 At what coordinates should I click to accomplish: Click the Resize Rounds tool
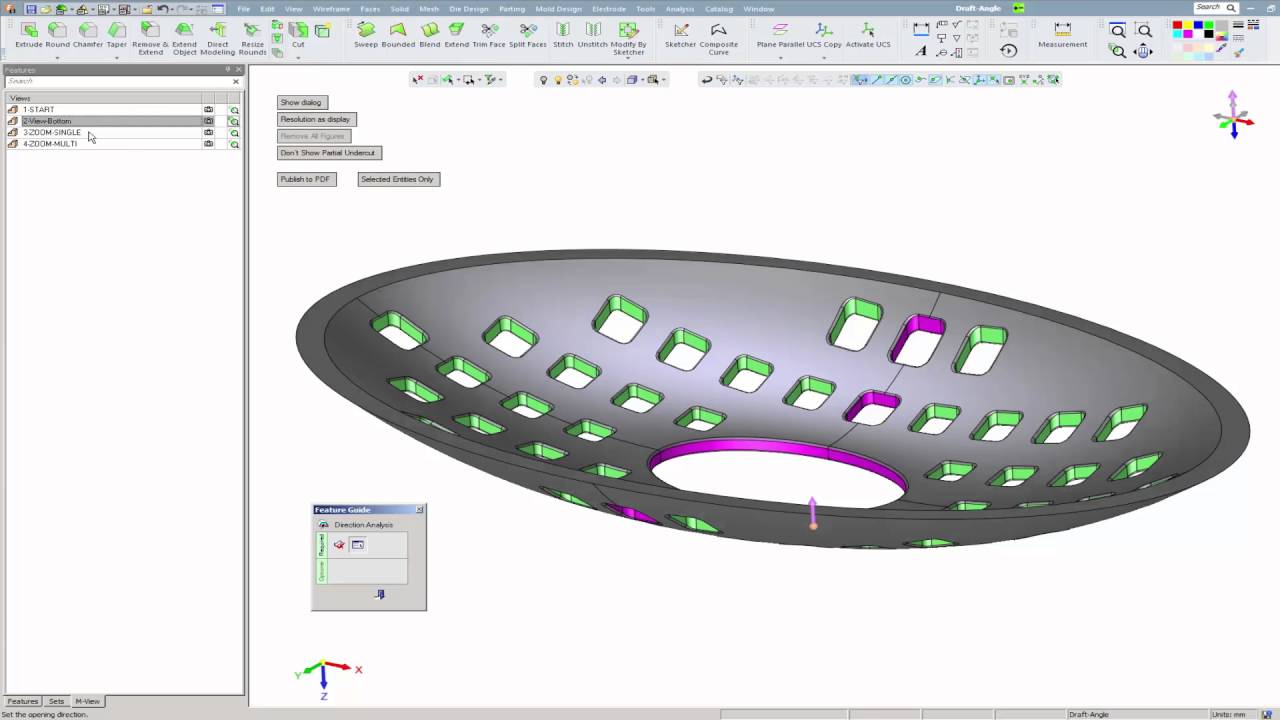pos(252,38)
